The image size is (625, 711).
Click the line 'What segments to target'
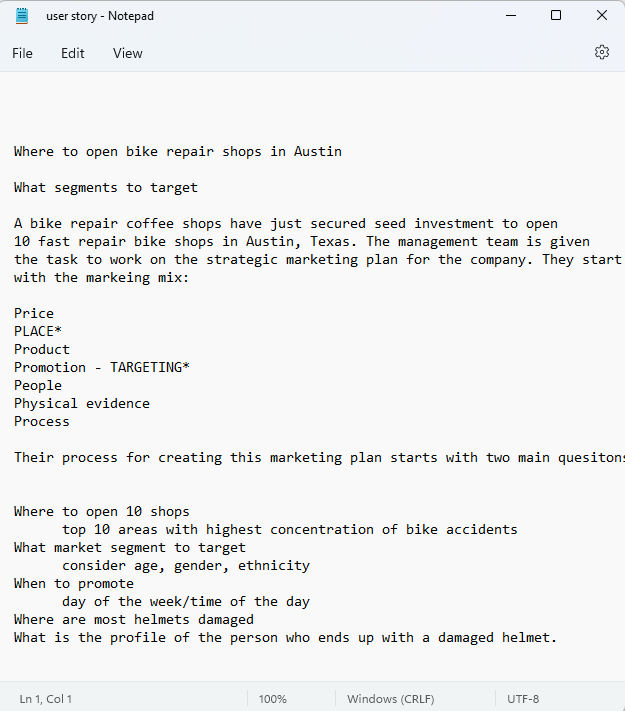point(106,188)
